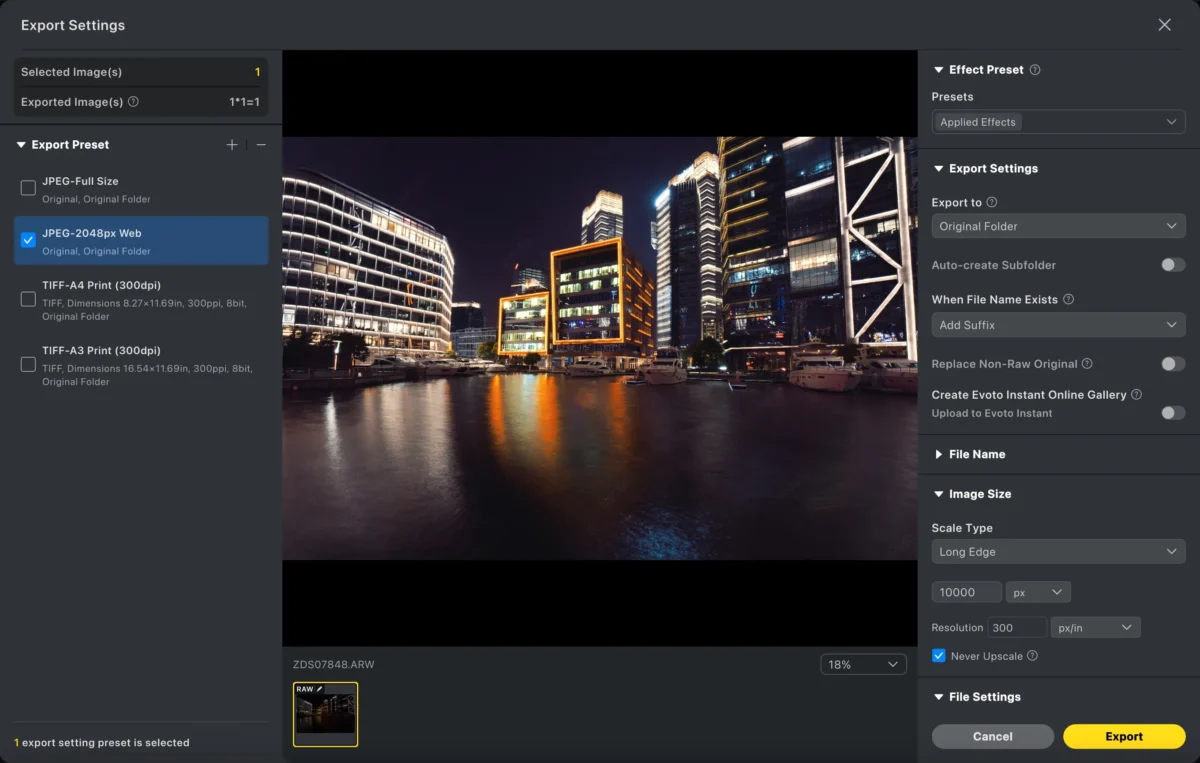1200x763 pixels.
Task: Expand the File Name section
Action: click(976, 454)
